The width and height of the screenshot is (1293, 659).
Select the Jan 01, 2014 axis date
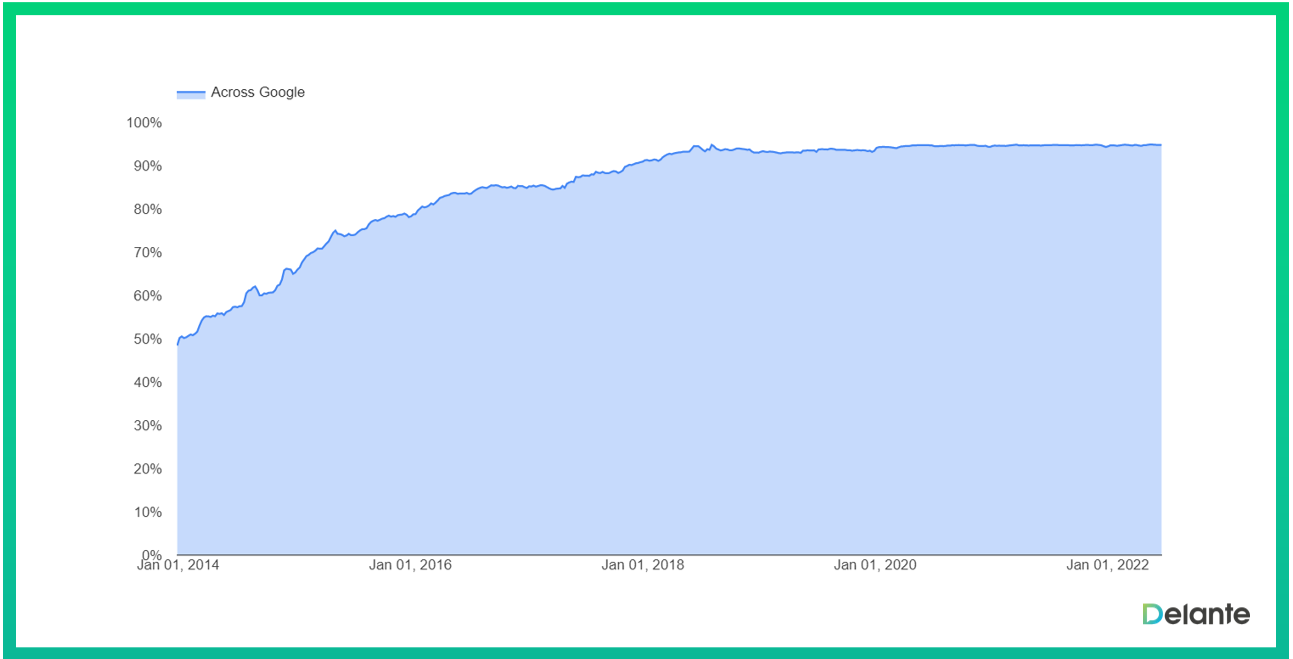point(178,565)
